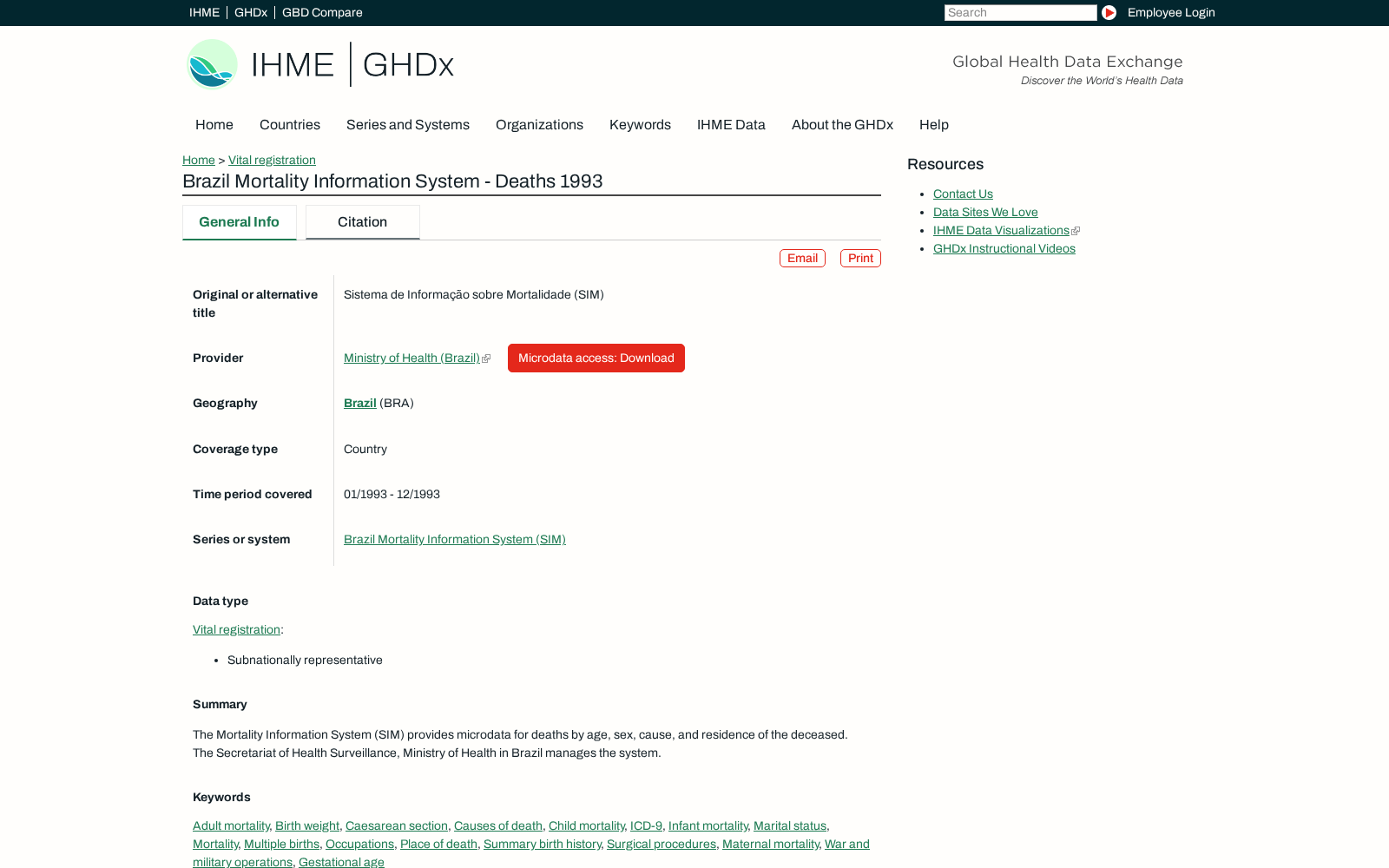Open GBD Compare in top bar
Screen dimensions: 1389x868
pos(322,12)
